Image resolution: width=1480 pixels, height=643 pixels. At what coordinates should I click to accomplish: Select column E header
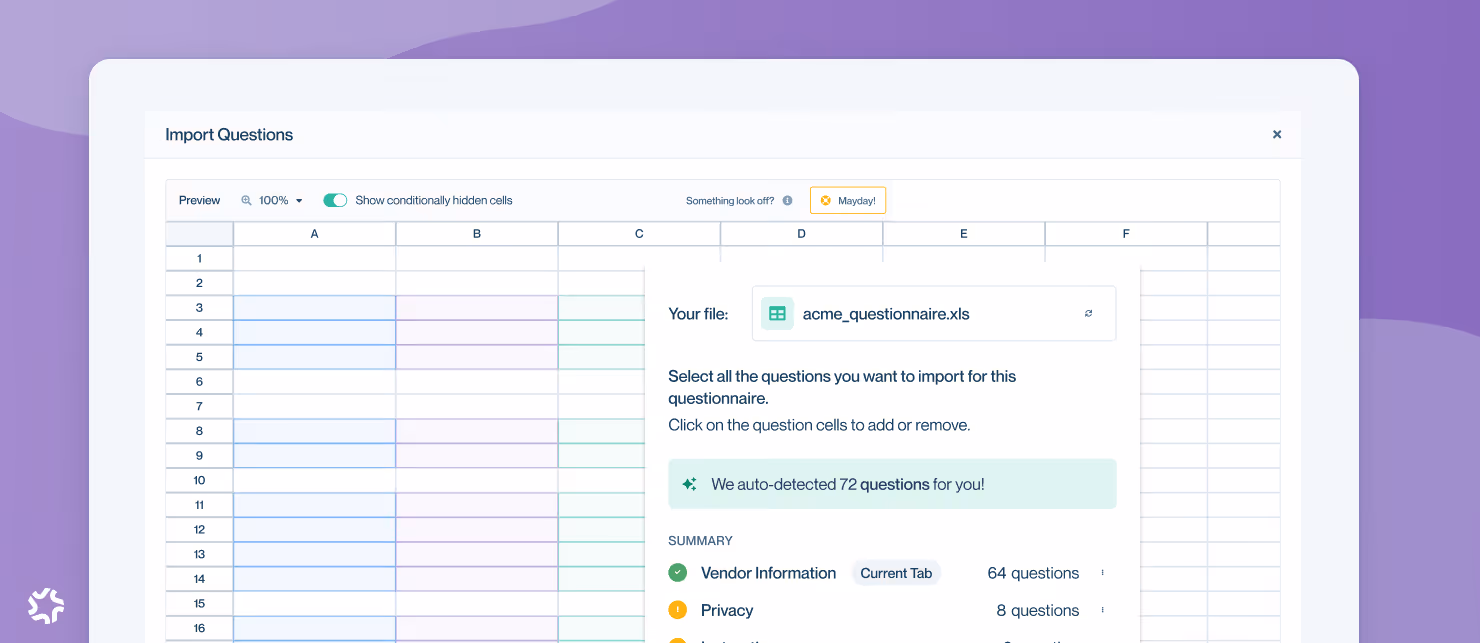964,234
